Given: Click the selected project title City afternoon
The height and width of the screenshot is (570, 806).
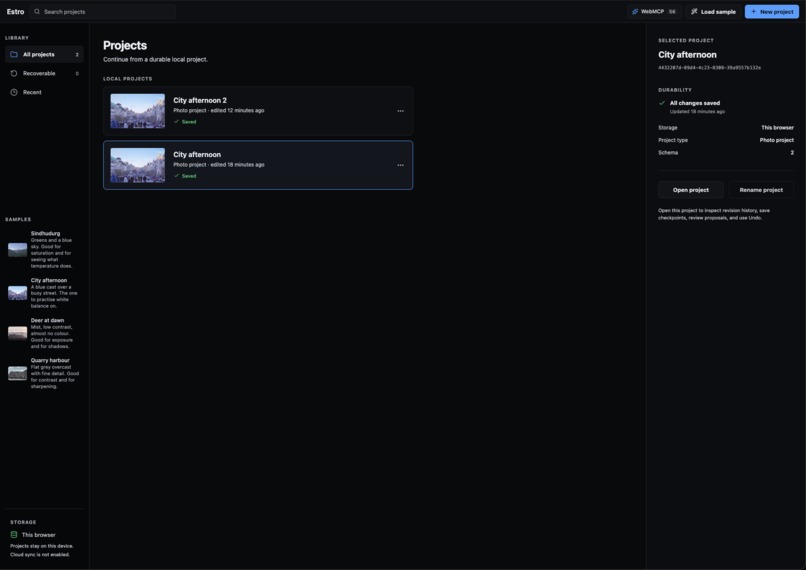Looking at the screenshot, I should (687, 54).
